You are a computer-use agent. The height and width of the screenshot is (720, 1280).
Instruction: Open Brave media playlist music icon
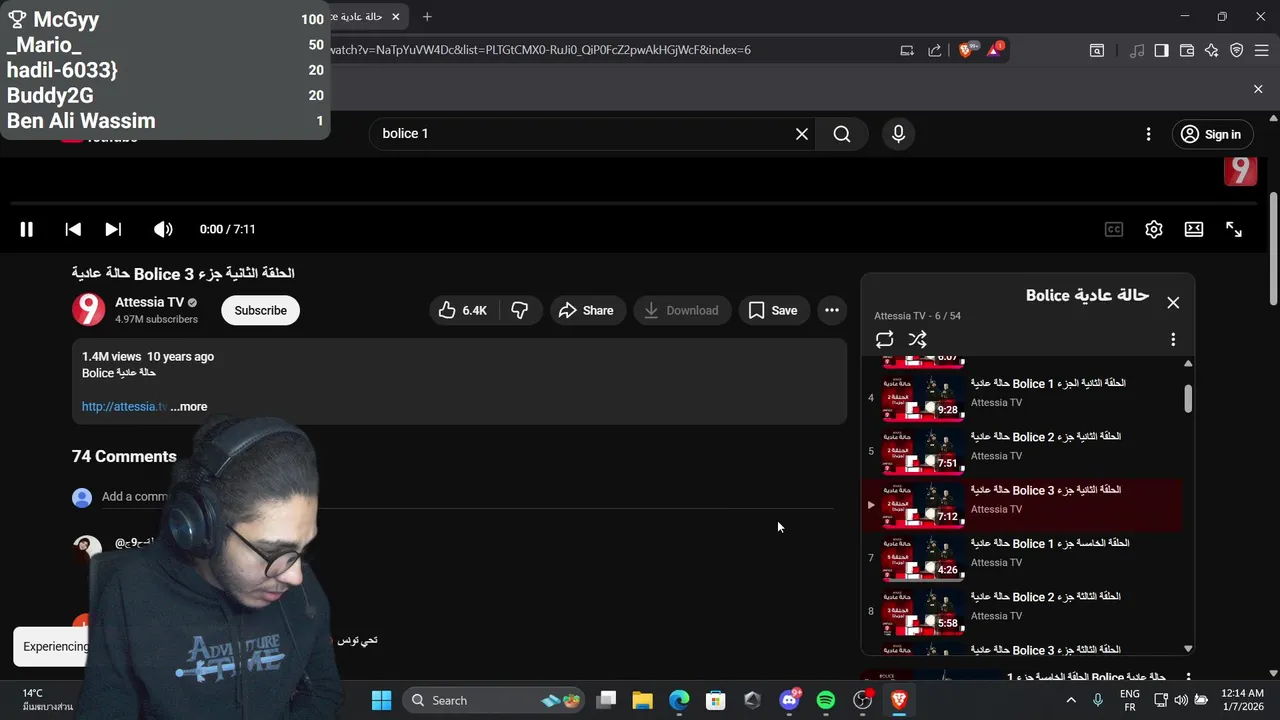1137,50
